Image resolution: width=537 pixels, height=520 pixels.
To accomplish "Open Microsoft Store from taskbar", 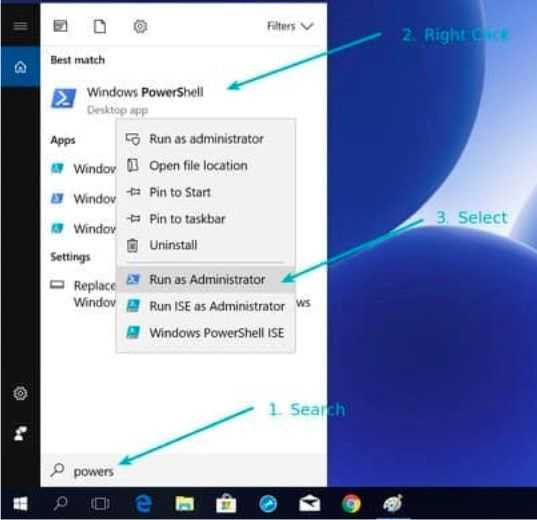I will pyautogui.click(x=226, y=504).
